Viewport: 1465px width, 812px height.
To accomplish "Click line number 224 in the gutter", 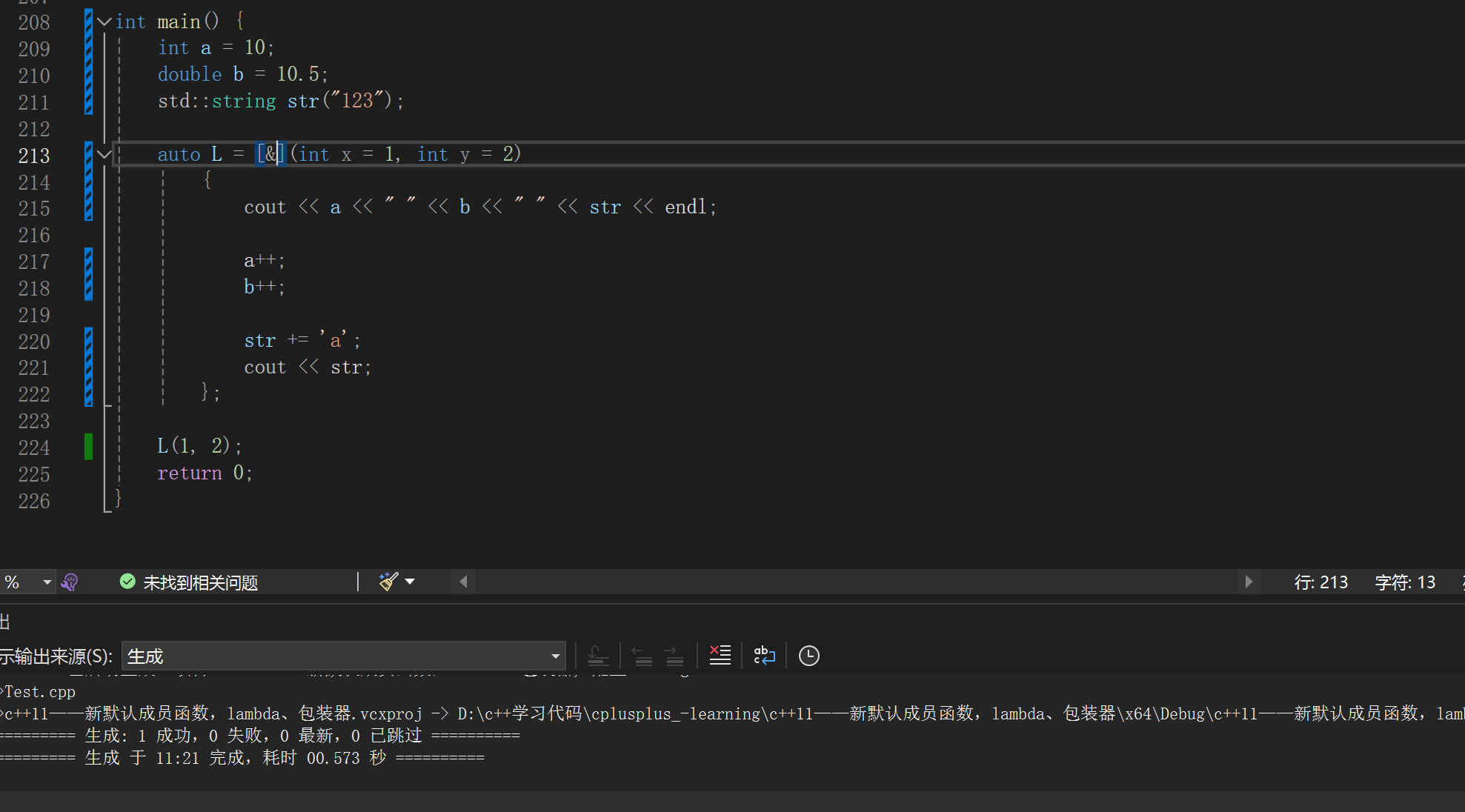I will [34, 447].
